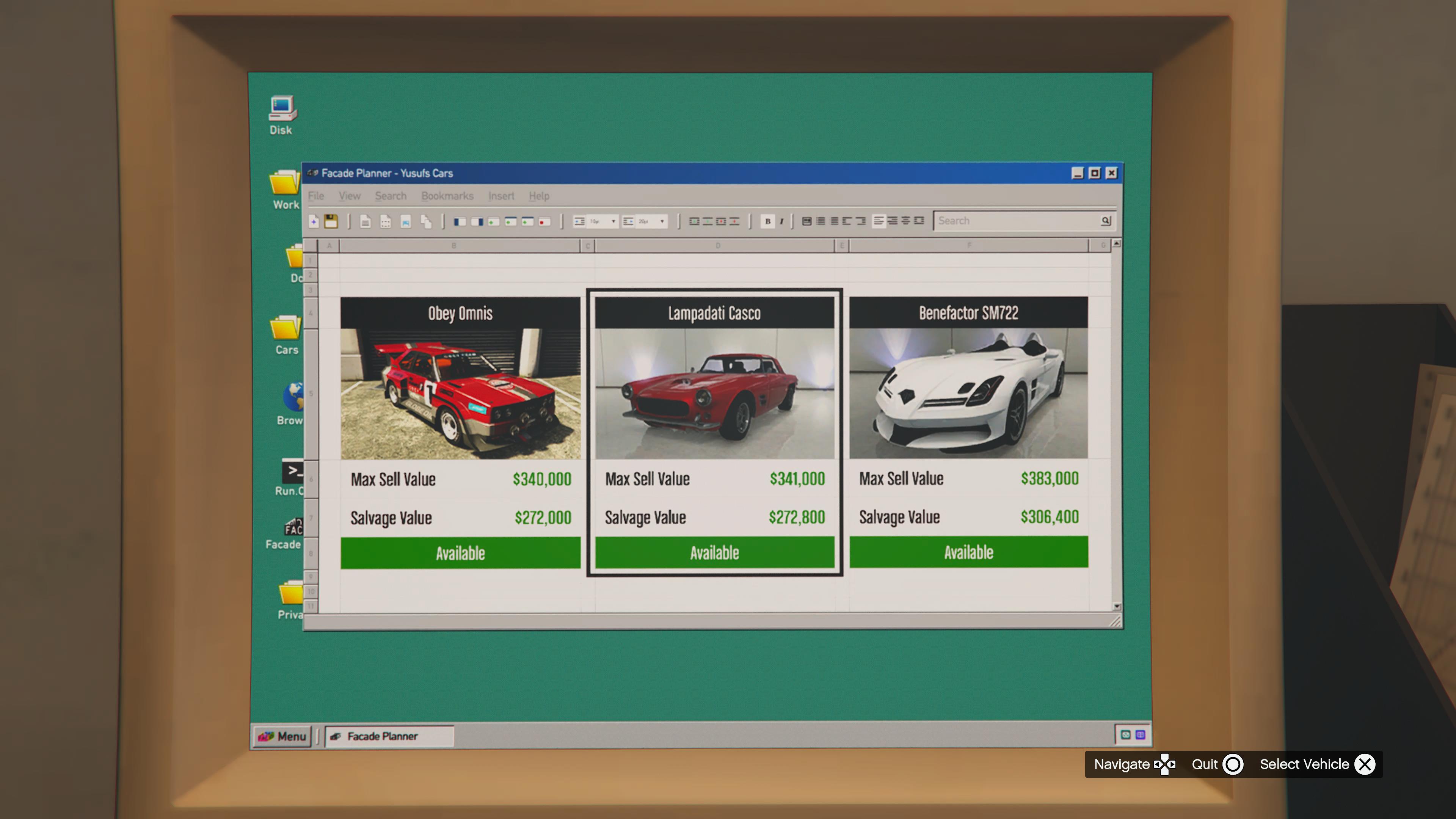This screenshot has height=819, width=1456.
Task: Toggle italic formatting button
Action: pyautogui.click(x=782, y=221)
